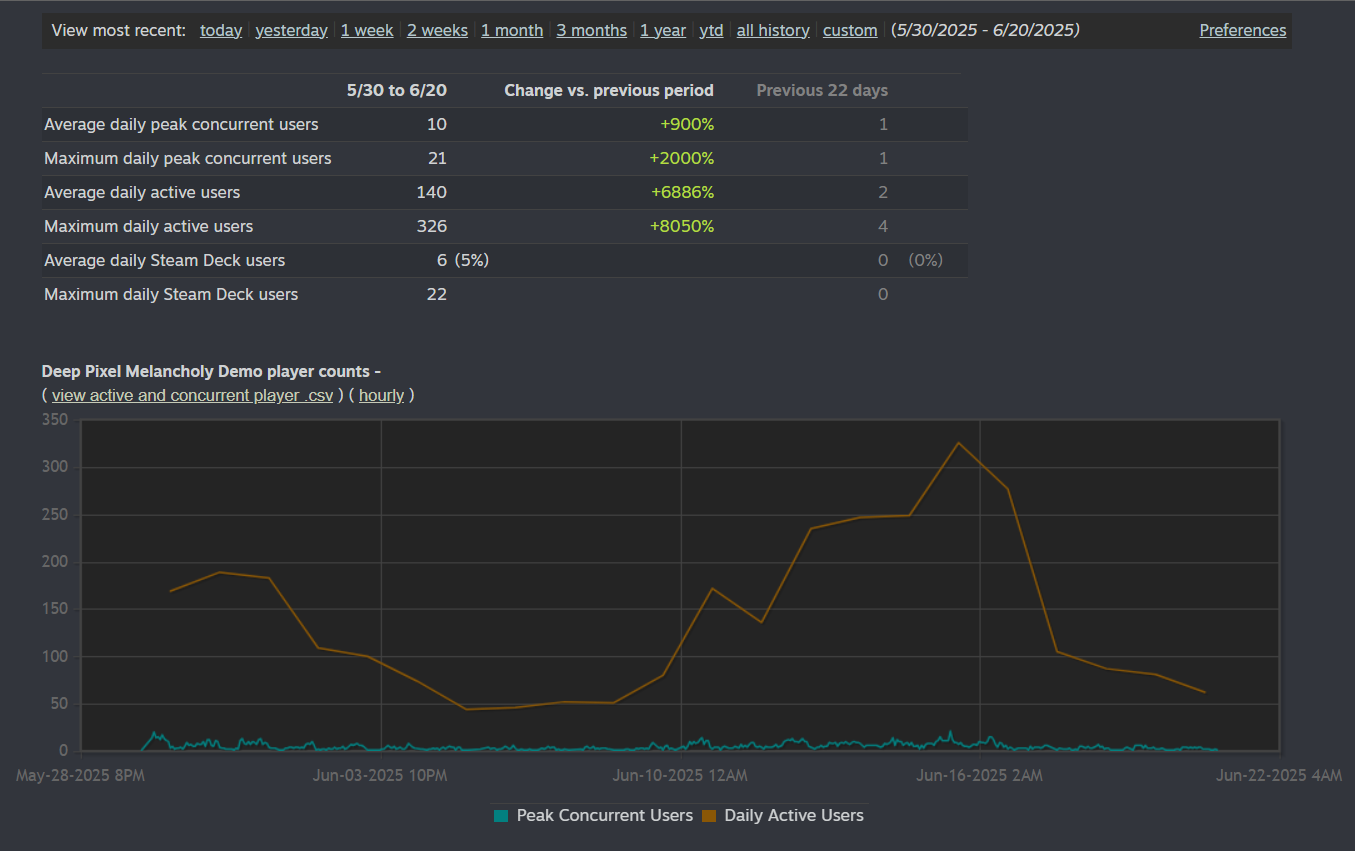Image resolution: width=1355 pixels, height=851 pixels.
Task: Toggle Peak Concurrent Users teal legend swatch
Action: pyautogui.click(x=501, y=816)
